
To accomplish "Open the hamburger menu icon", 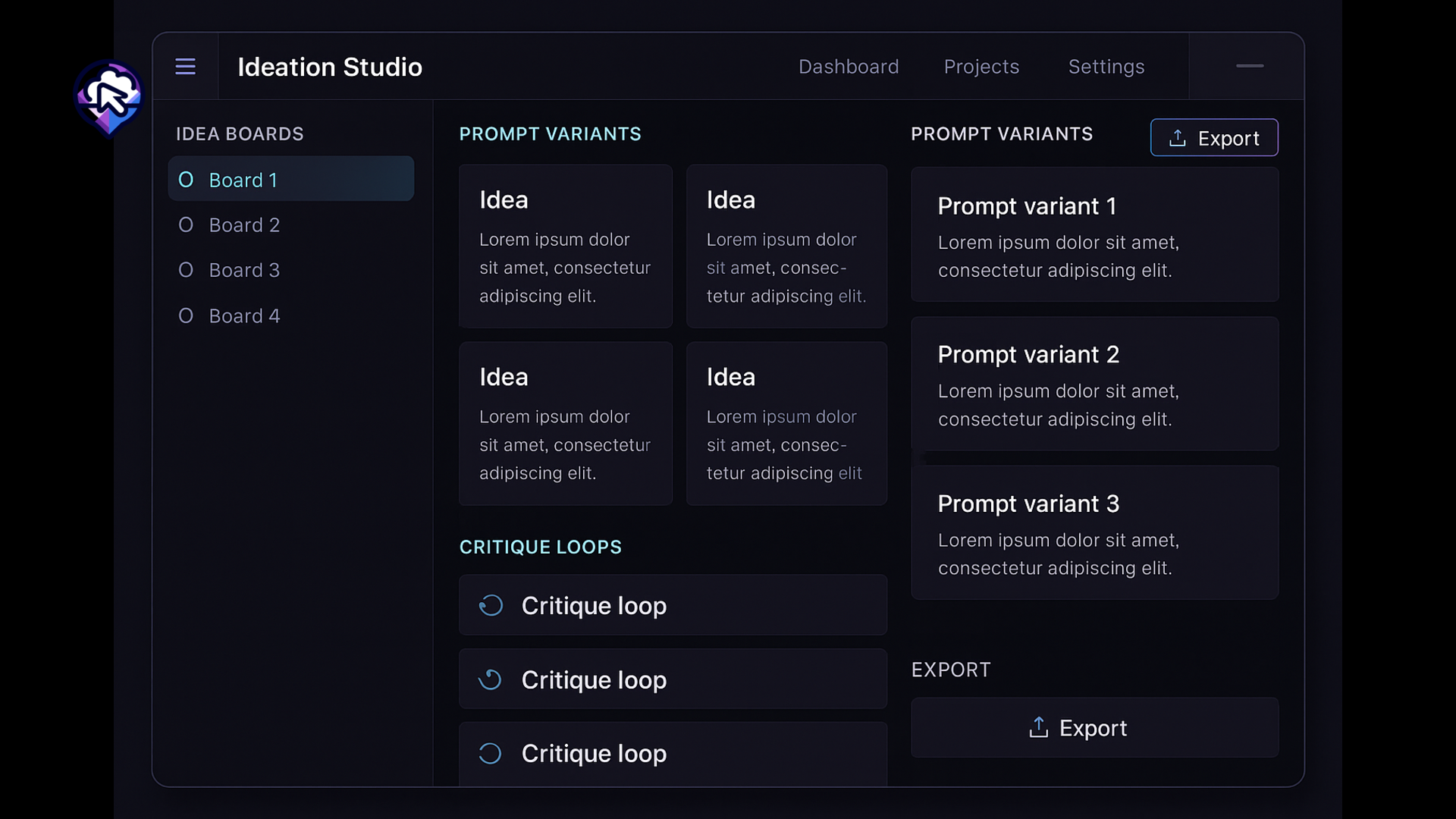I will point(185,67).
